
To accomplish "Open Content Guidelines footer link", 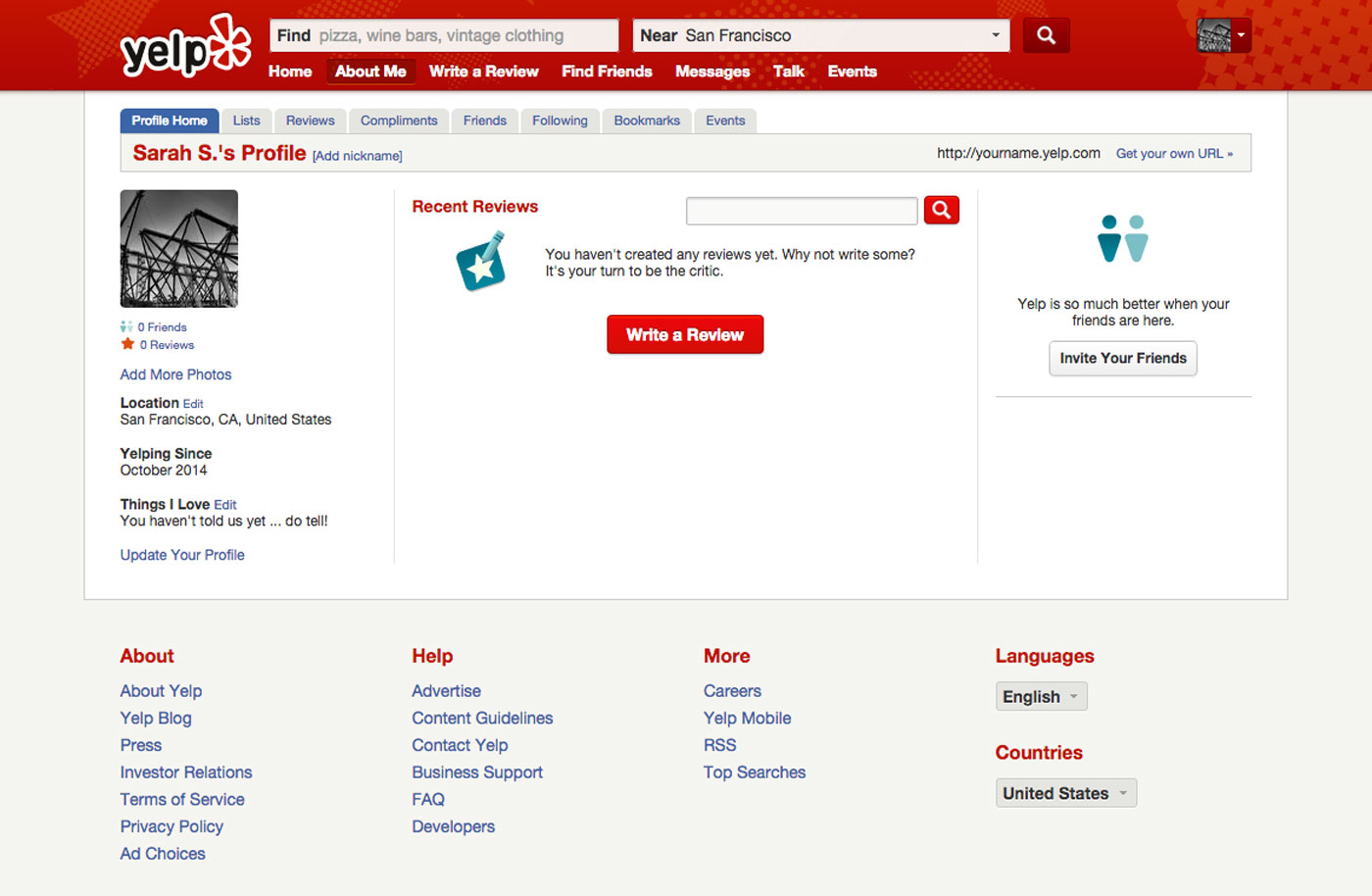I will coord(482,719).
